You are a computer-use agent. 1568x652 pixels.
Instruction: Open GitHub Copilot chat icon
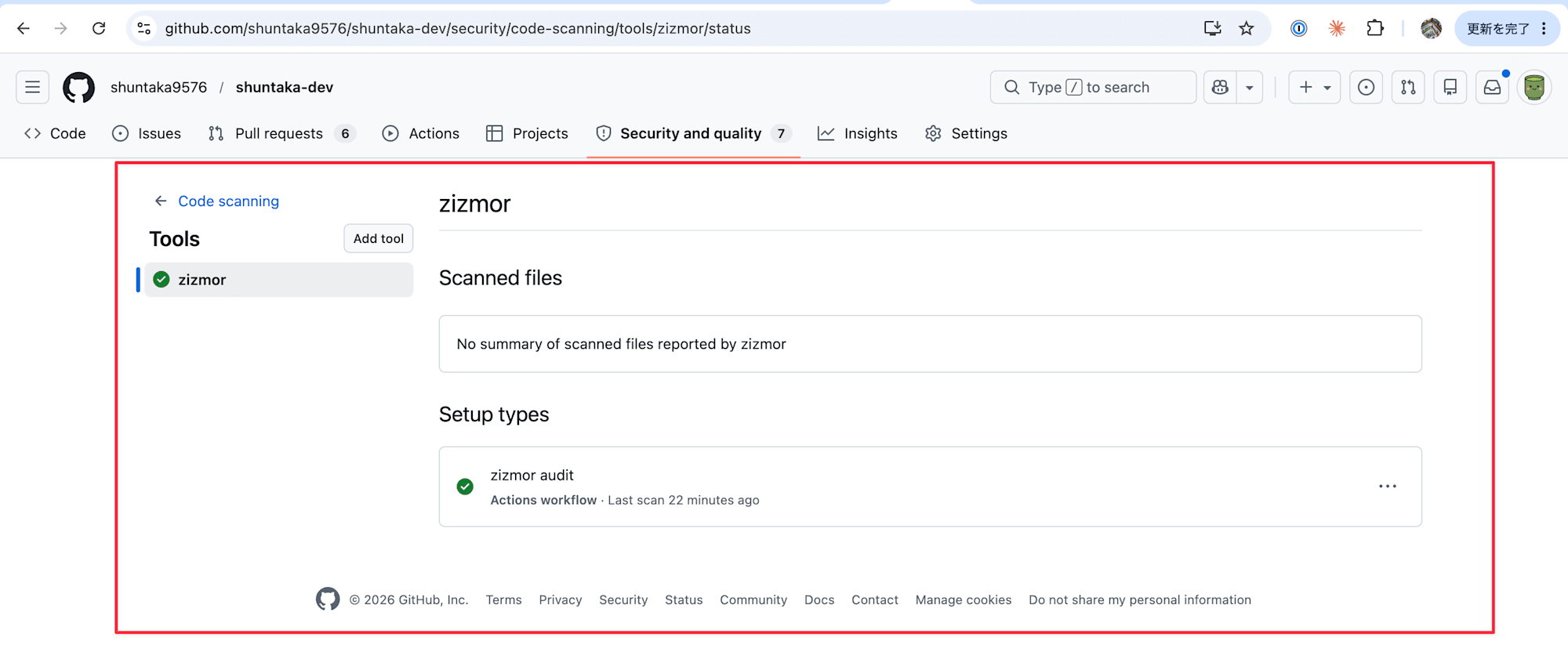point(1221,87)
